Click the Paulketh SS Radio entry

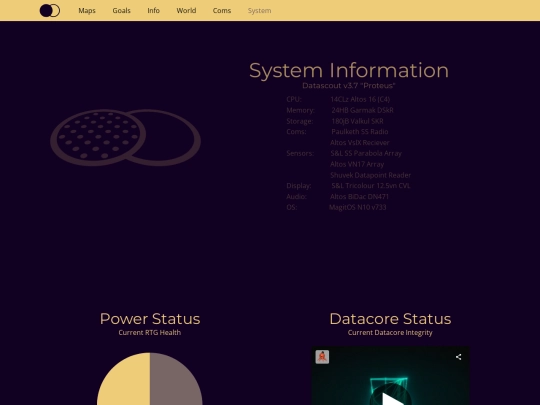pos(360,132)
